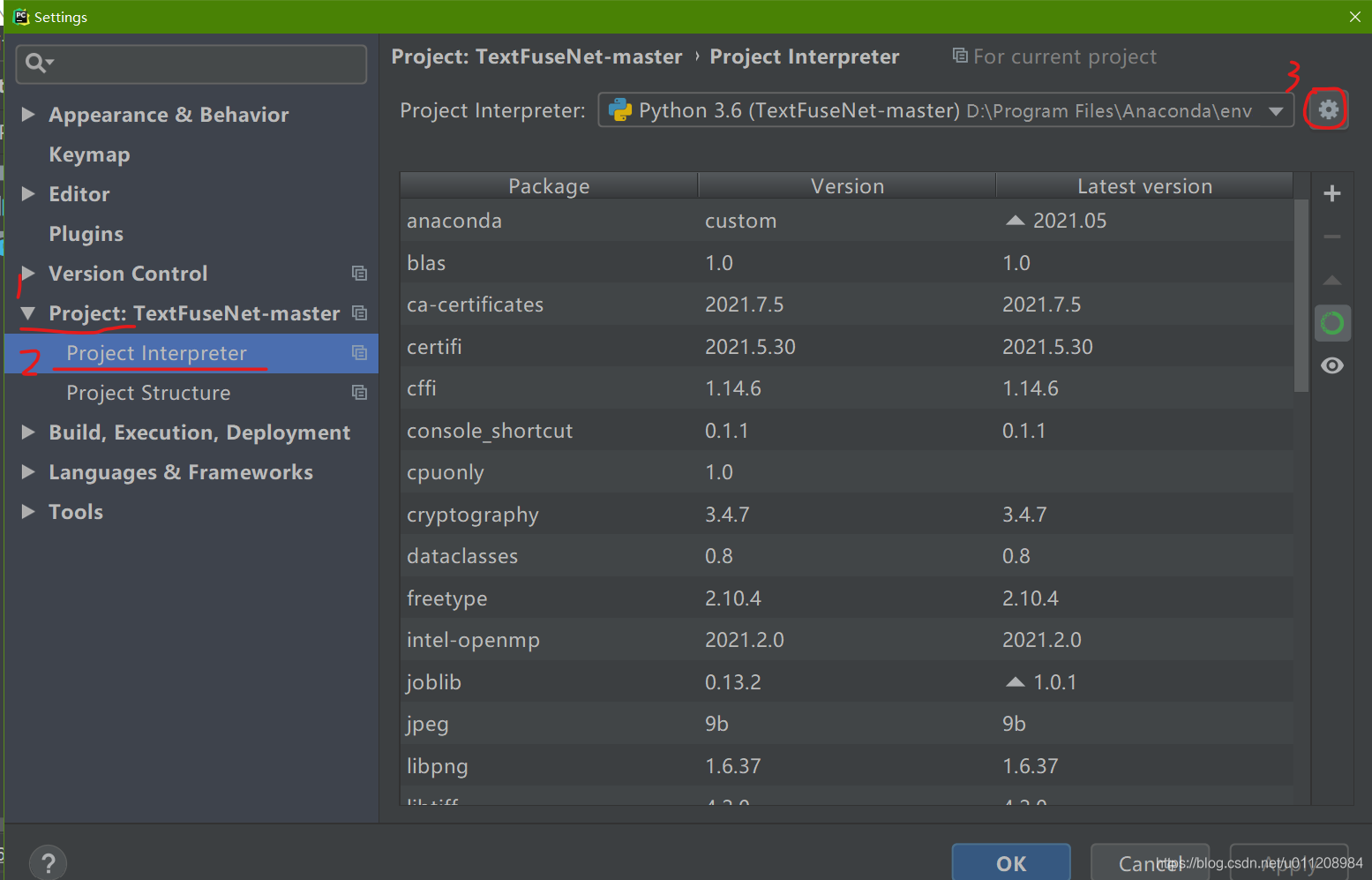Click the plus icon to install package

[x=1332, y=193]
